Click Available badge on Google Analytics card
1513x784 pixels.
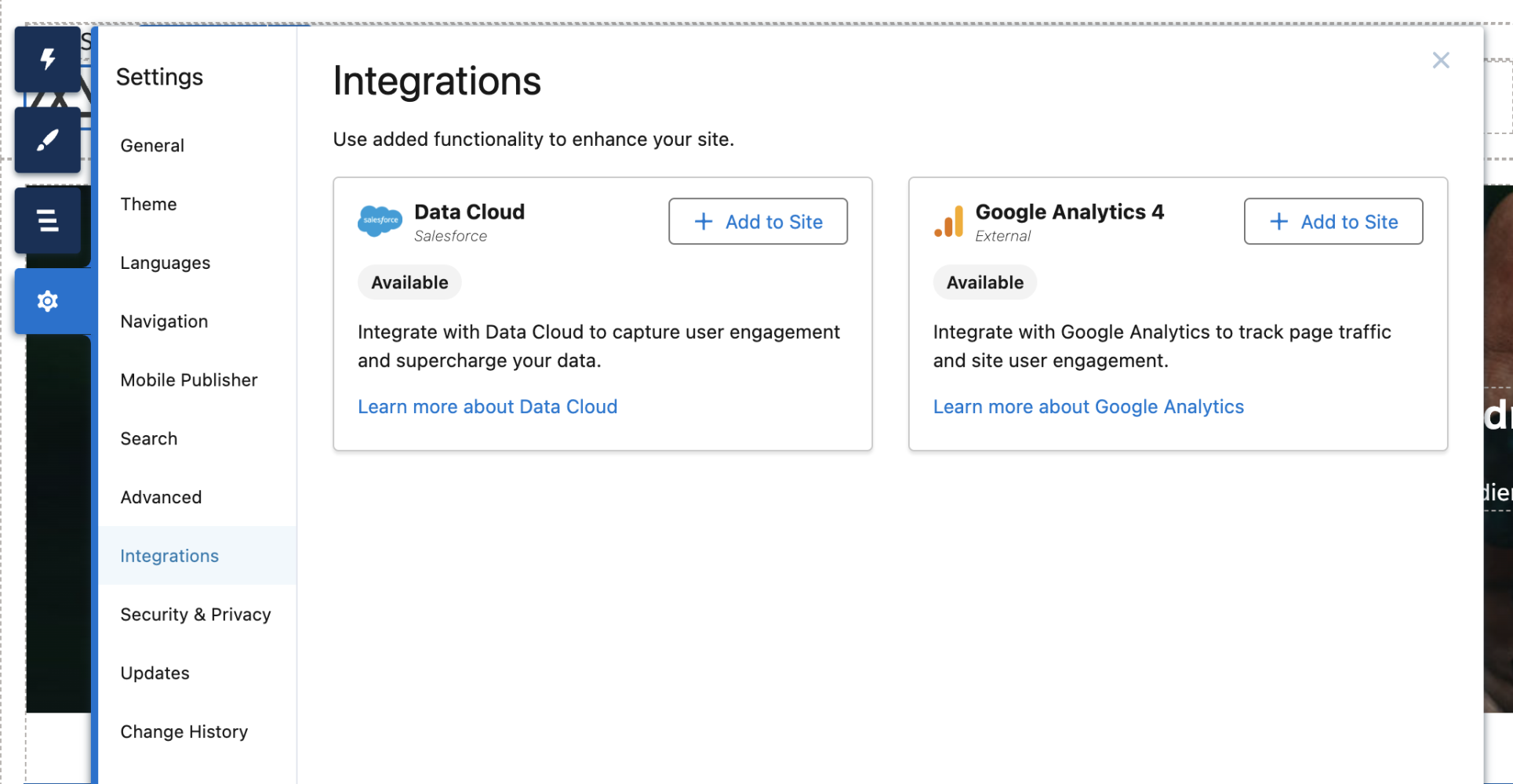[x=985, y=282]
